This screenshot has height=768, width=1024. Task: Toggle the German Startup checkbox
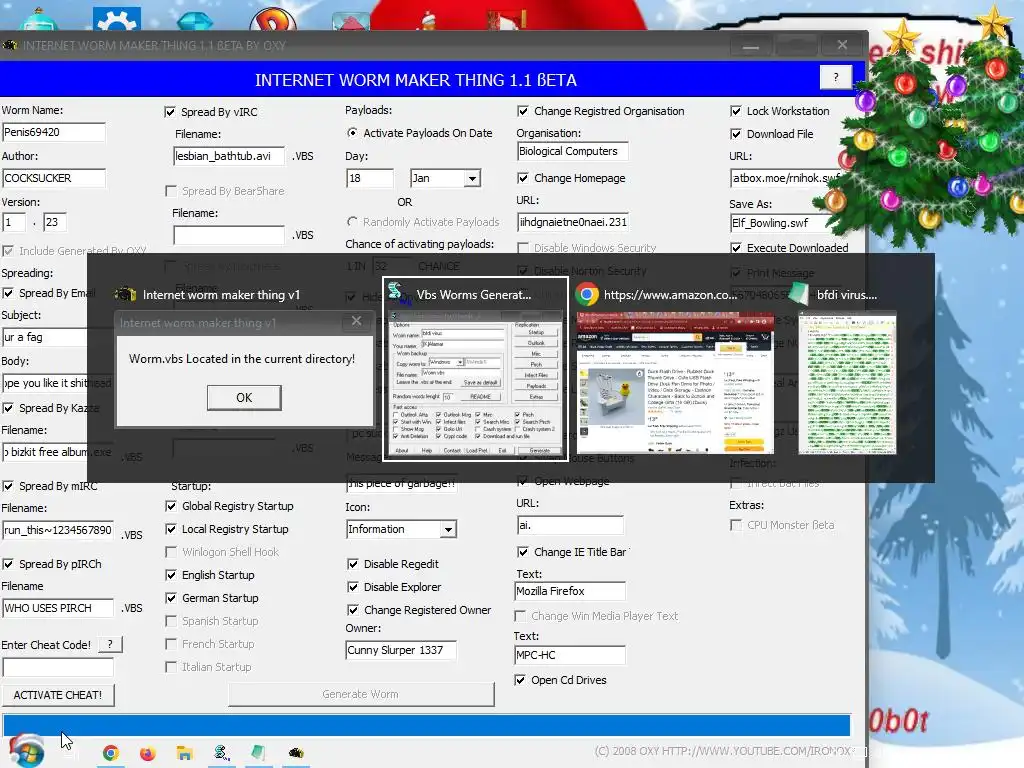coord(171,598)
